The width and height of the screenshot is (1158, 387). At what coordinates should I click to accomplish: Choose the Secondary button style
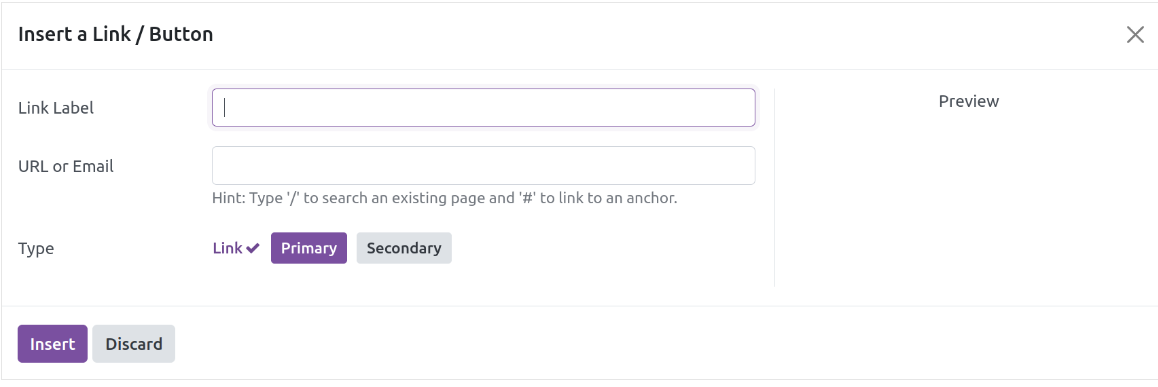[x=404, y=248]
